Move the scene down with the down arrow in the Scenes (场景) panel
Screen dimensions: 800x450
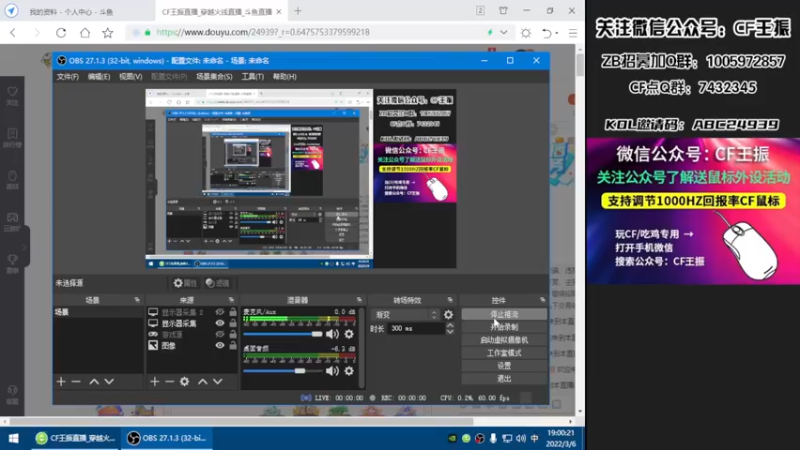(109, 382)
